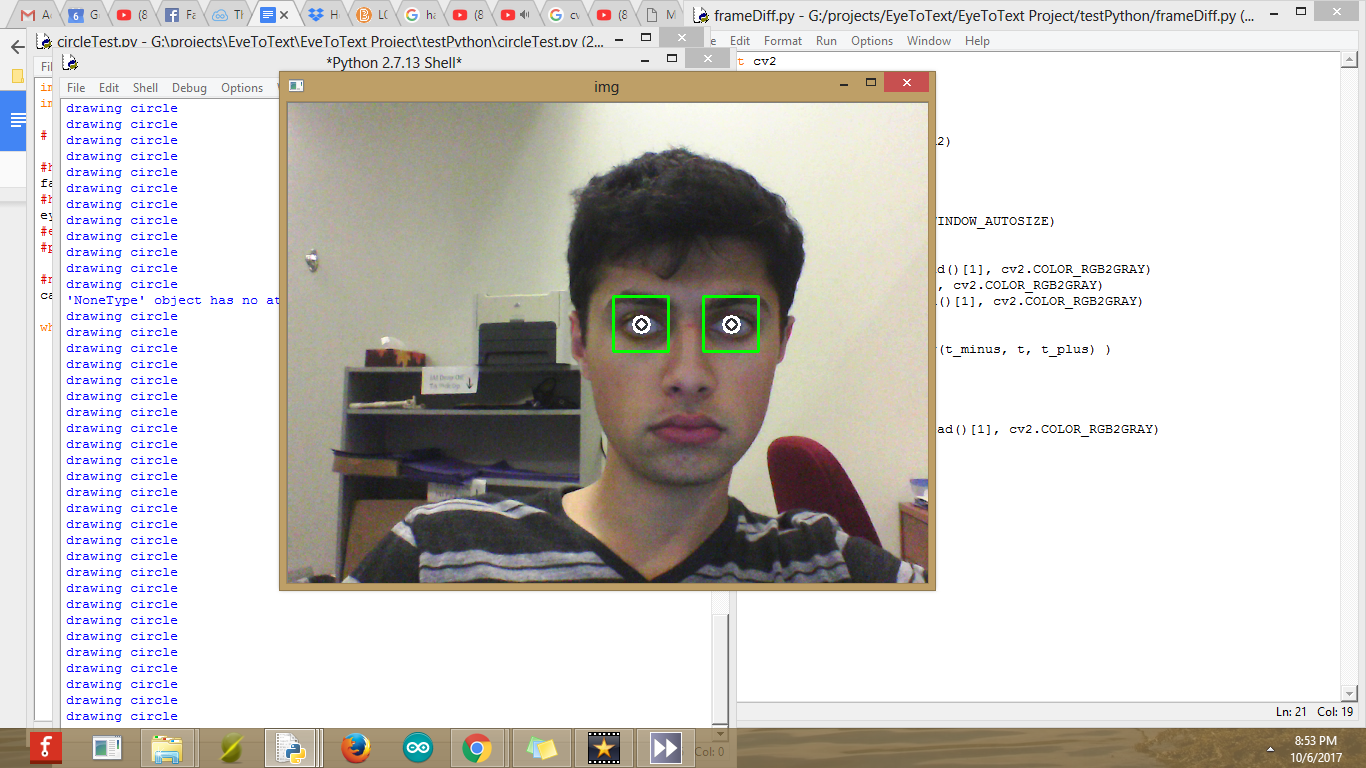Switch to Python IDLE in taskbar

point(291,747)
